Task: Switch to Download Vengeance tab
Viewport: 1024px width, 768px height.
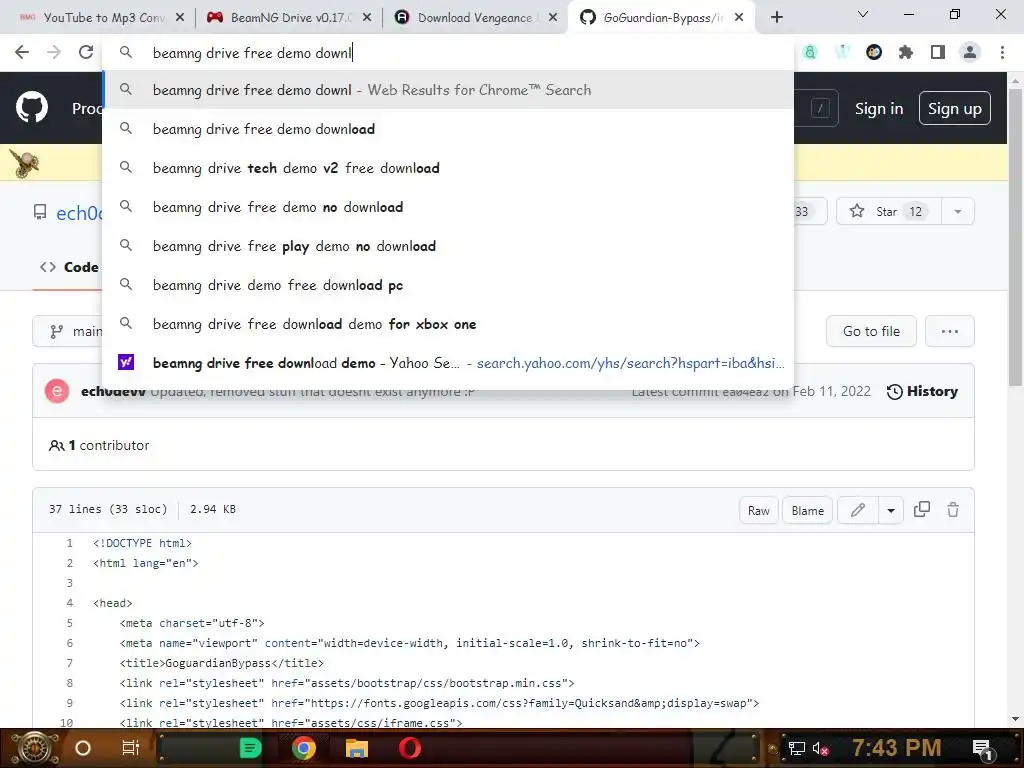Action: 475,18
